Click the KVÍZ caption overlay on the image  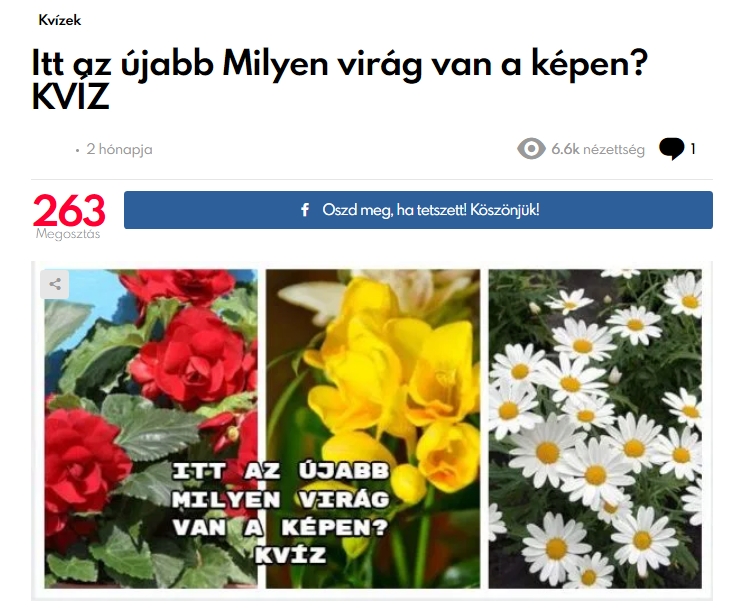tap(290, 555)
